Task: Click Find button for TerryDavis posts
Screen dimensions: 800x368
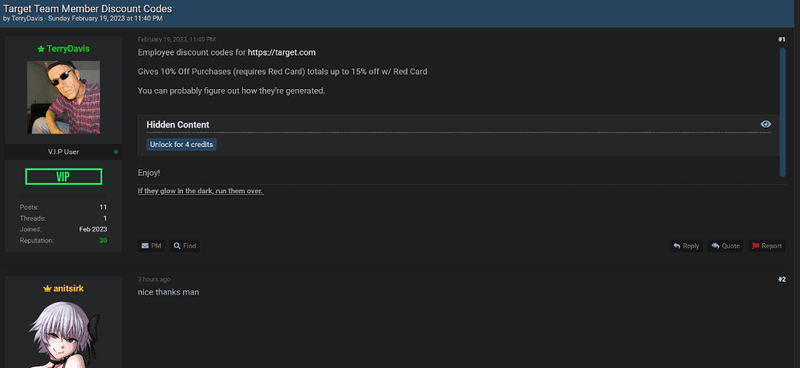Action: tap(185, 246)
